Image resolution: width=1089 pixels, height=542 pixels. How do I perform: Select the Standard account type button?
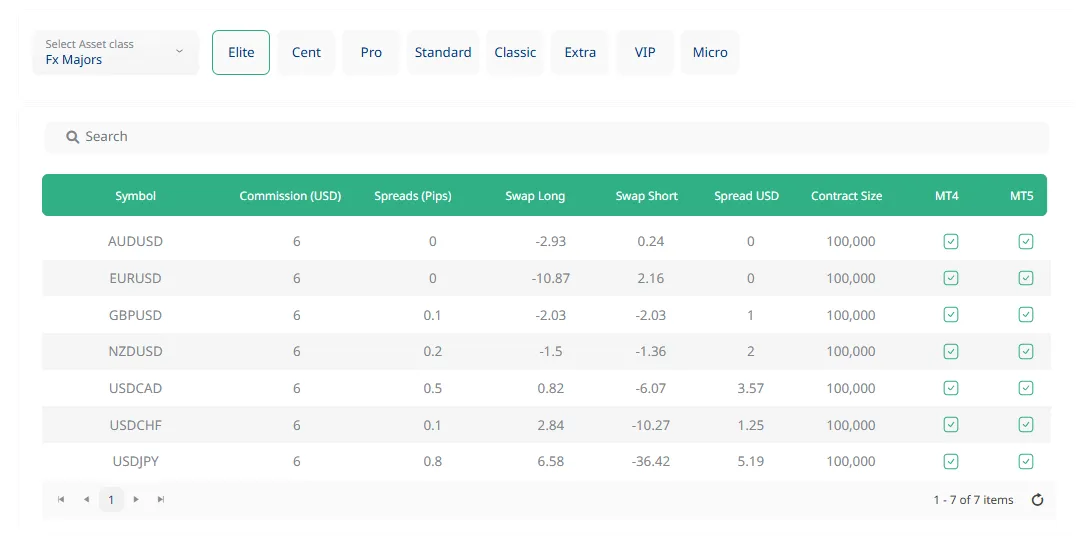[443, 52]
